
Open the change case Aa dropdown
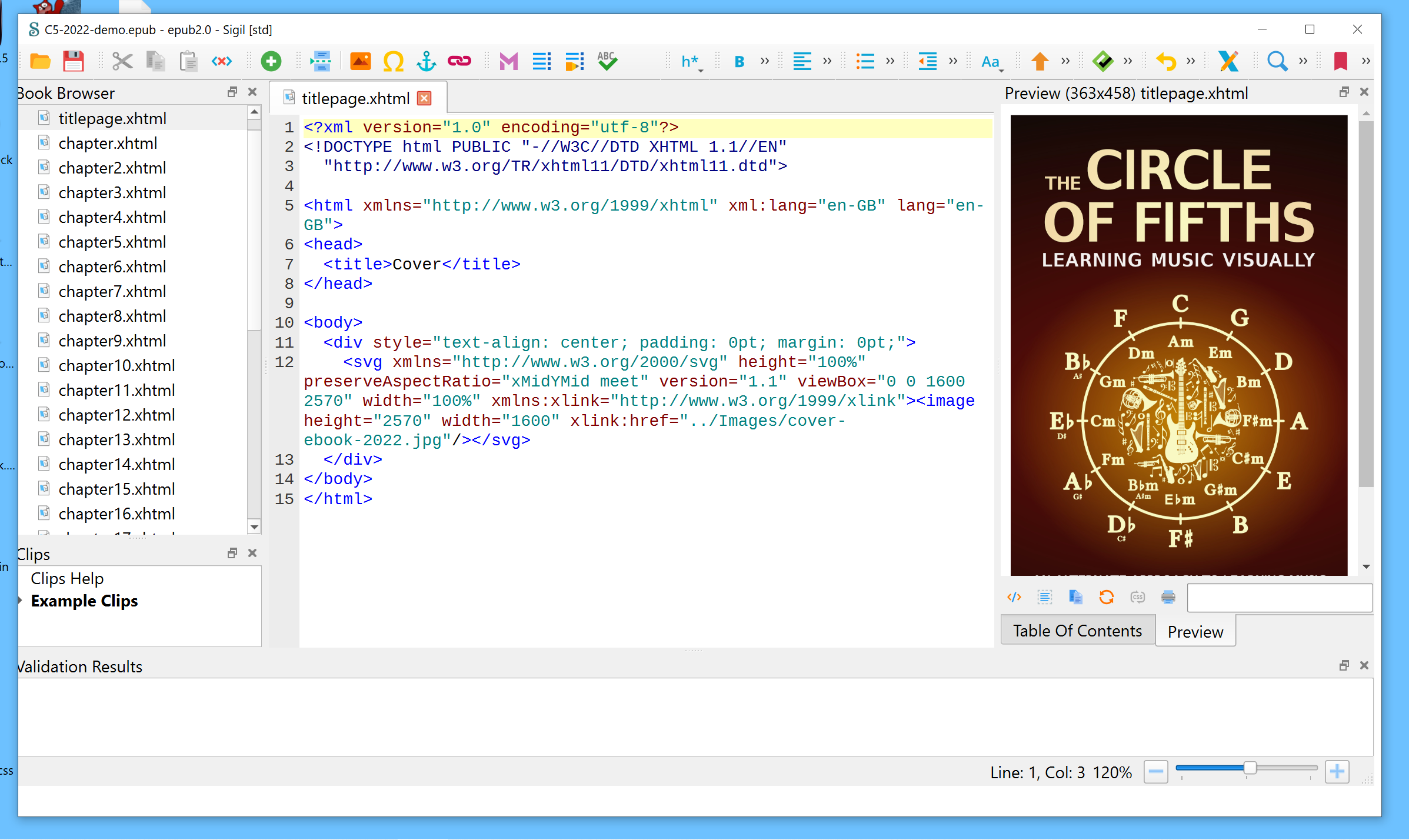(x=991, y=61)
